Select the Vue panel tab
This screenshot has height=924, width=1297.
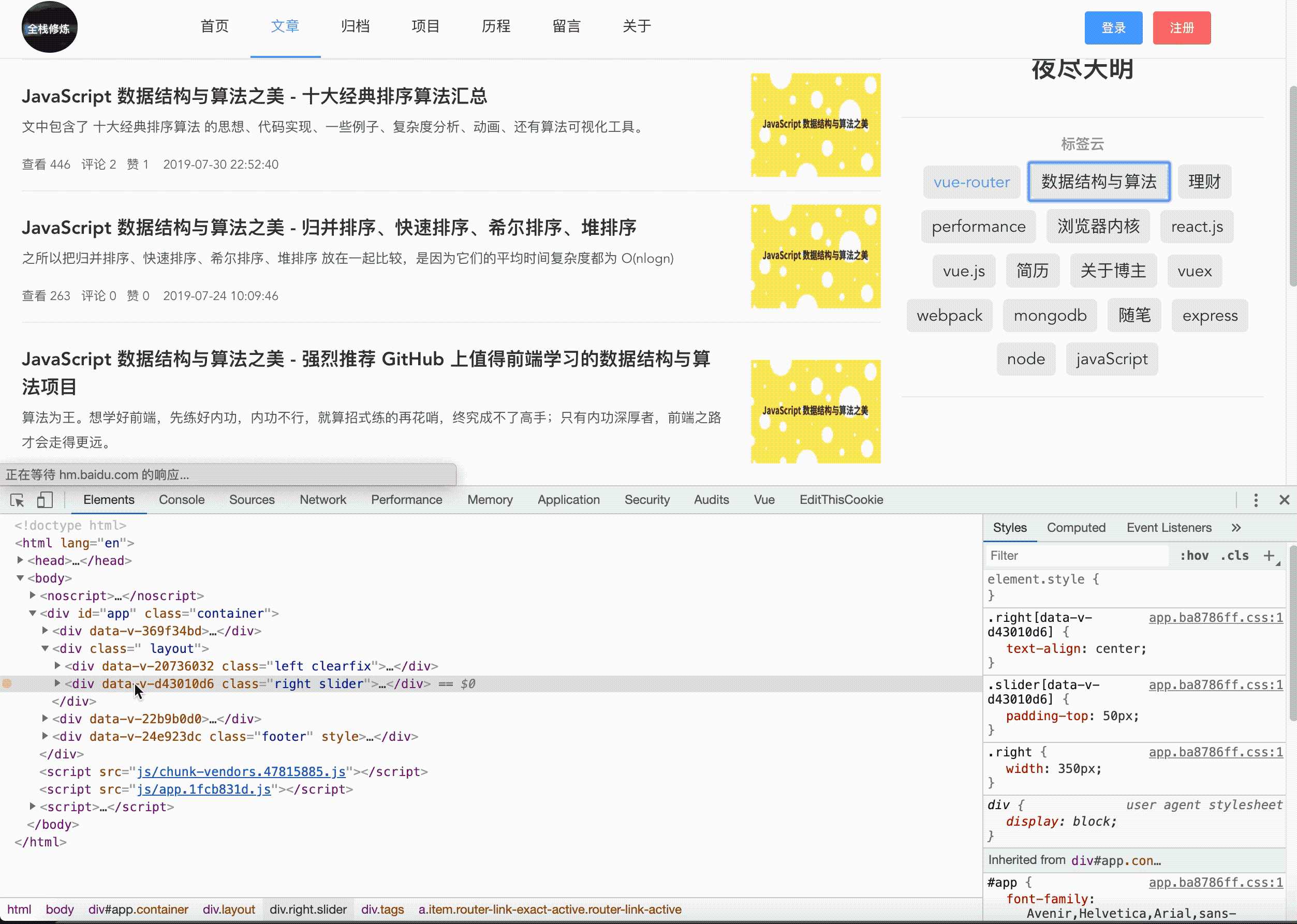(764, 499)
